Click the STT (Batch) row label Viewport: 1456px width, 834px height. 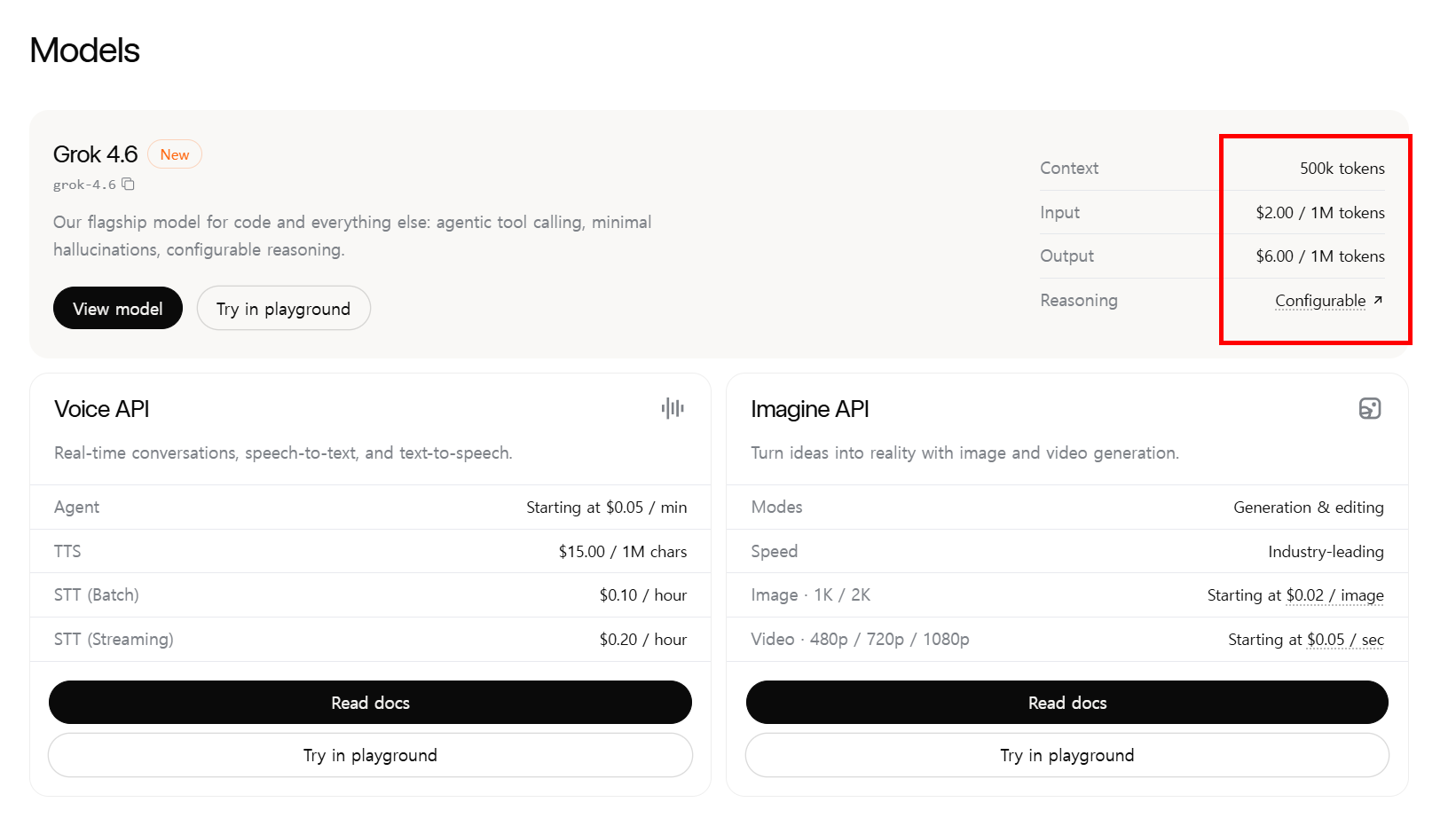pyautogui.click(x=97, y=595)
